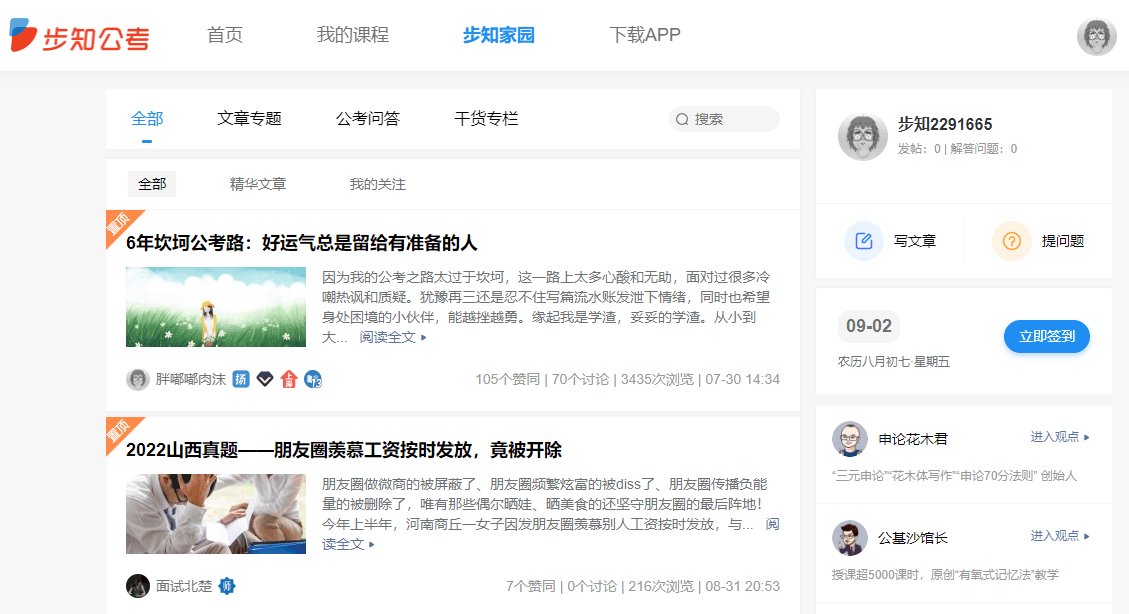The height and width of the screenshot is (614, 1129).
Task: Click the black V badge beside 胖嘟嘟肉沫
Action: [x=265, y=379]
